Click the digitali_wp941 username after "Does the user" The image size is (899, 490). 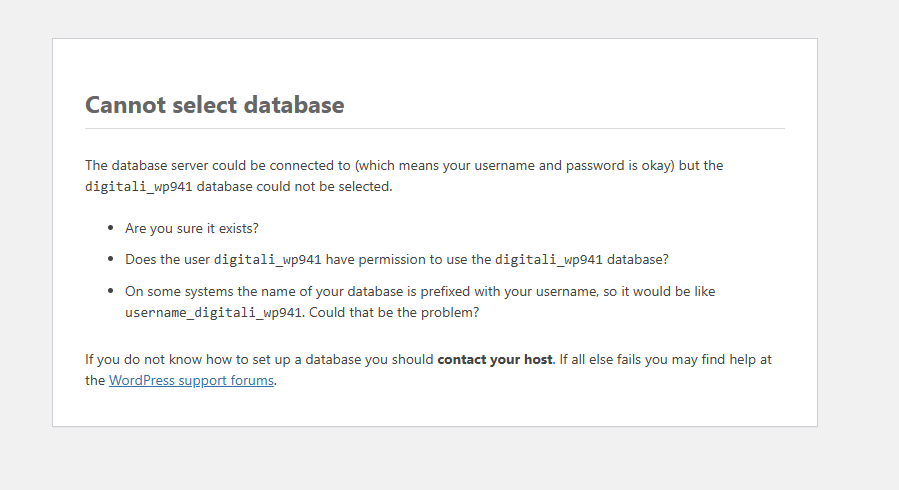click(267, 260)
